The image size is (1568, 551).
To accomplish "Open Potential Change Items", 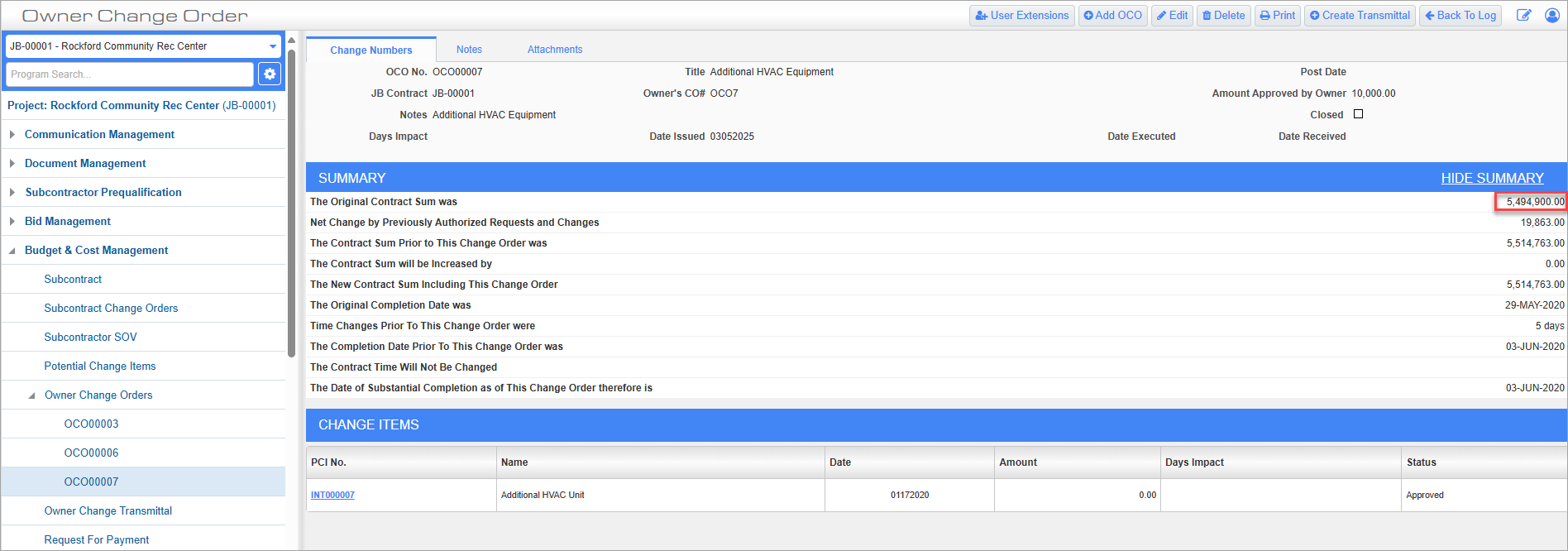I will pos(100,366).
